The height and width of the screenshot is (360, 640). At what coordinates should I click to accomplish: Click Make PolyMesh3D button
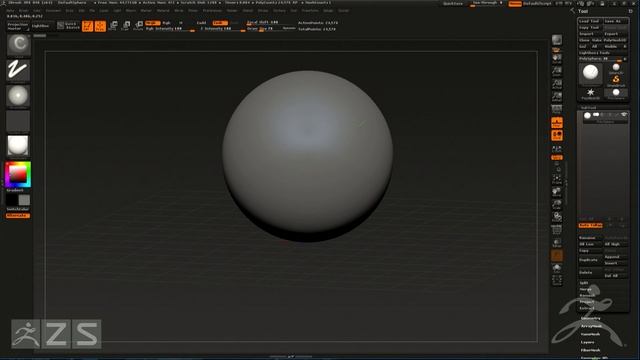(x=609, y=40)
